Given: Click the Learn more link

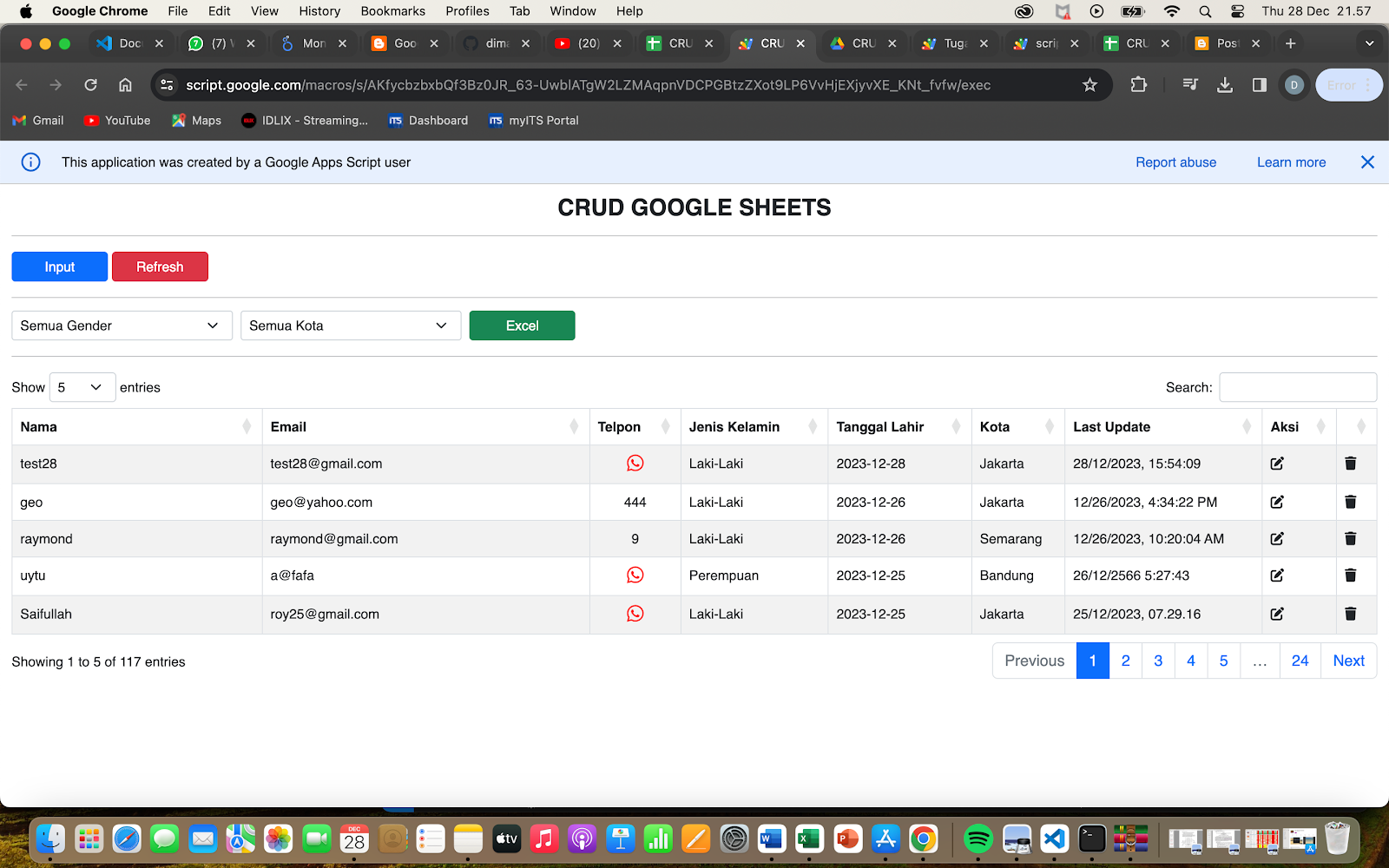Looking at the screenshot, I should 1291,162.
